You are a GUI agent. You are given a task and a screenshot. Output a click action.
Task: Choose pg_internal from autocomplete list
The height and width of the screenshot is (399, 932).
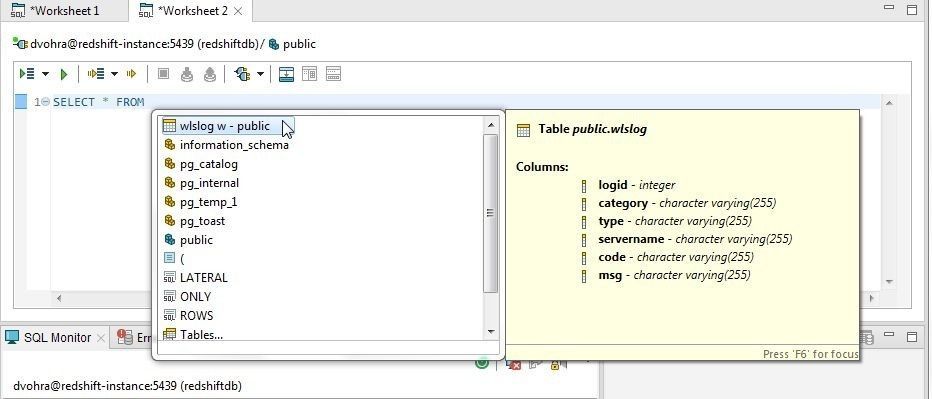(209, 183)
